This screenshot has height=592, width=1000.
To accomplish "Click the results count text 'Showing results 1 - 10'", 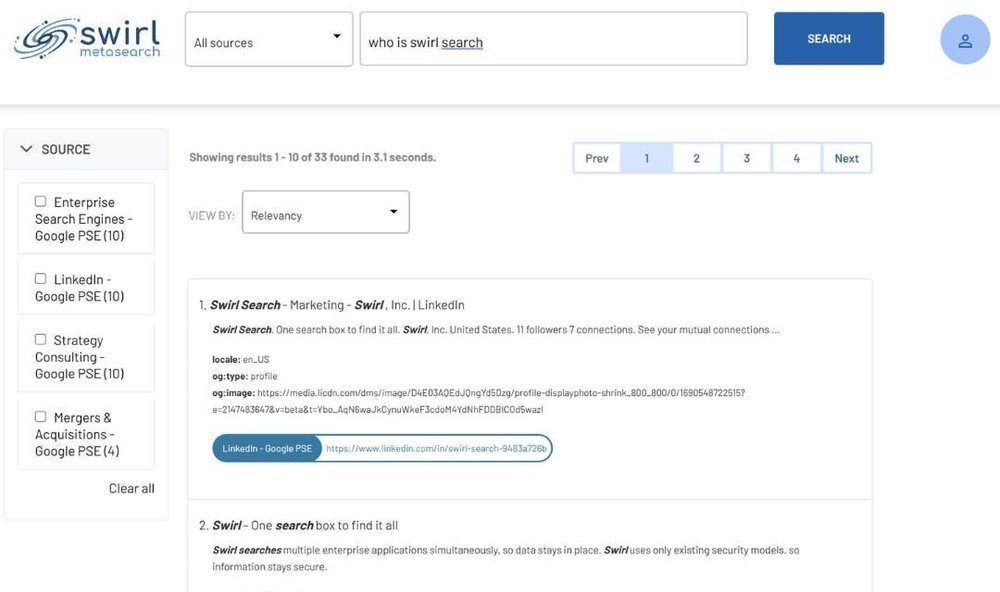I will coord(312,157).
